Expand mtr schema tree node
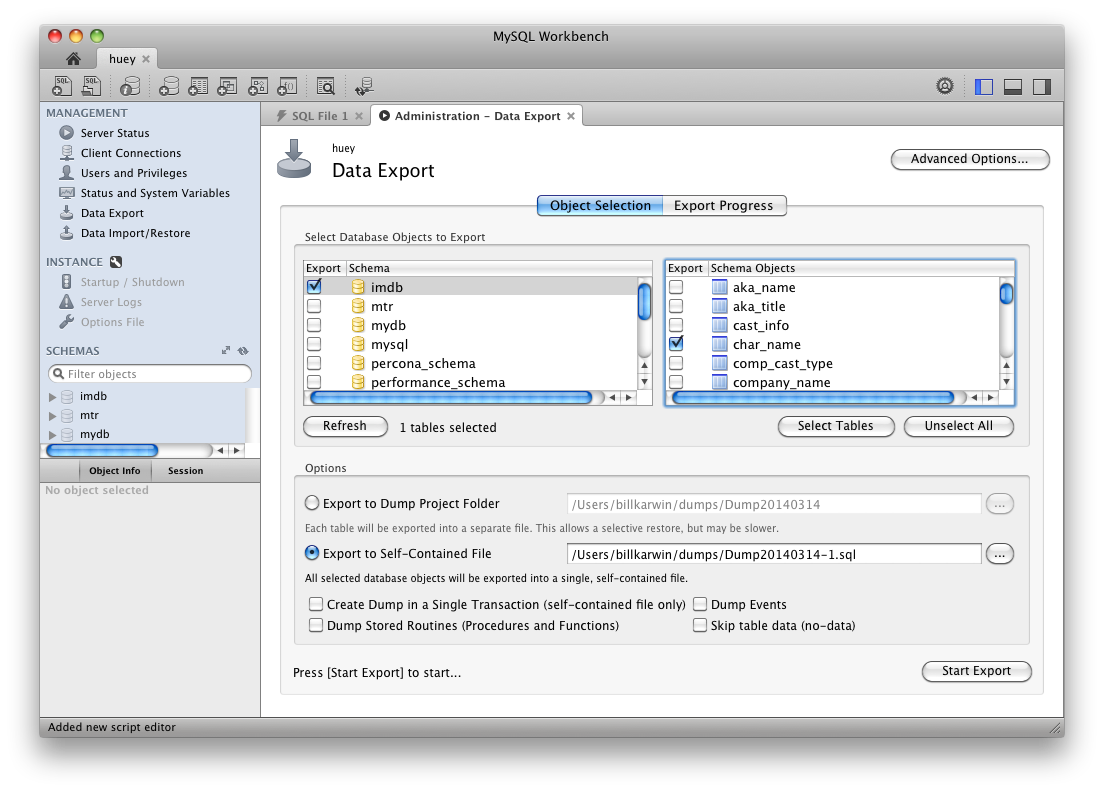This screenshot has width=1104, height=792. [52, 415]
